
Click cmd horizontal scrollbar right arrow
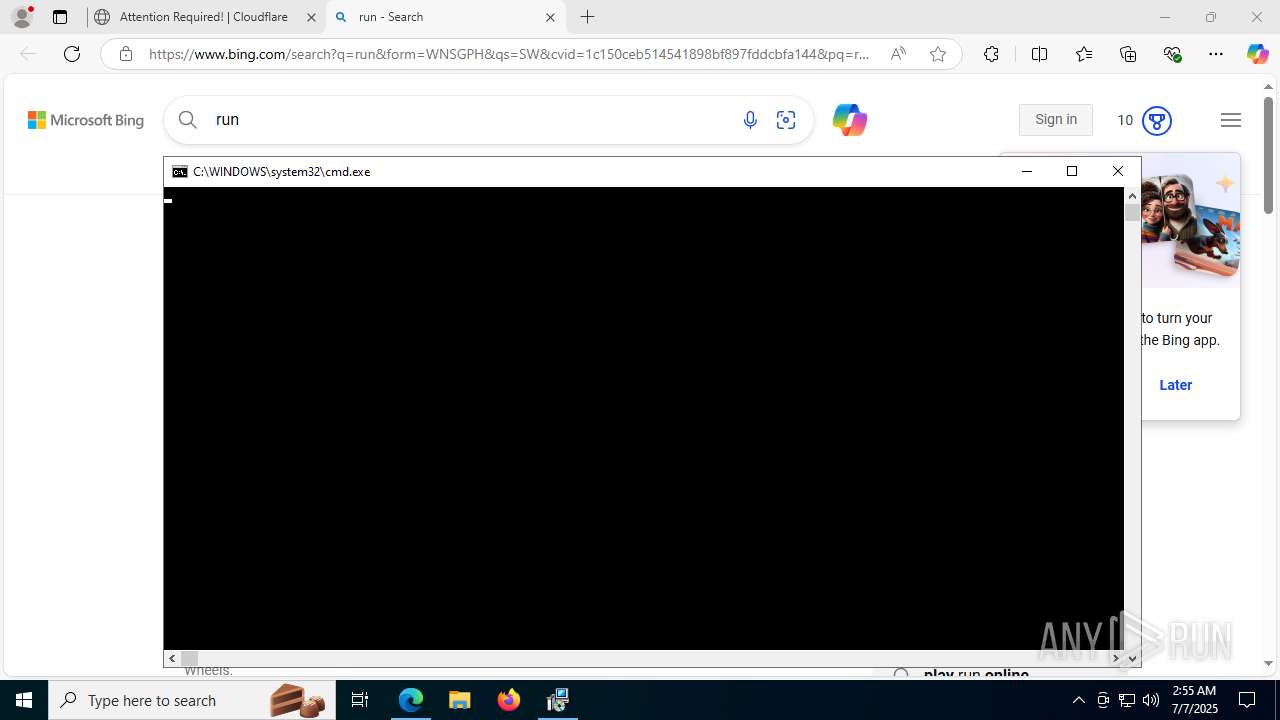click(x=1116, y=658)
